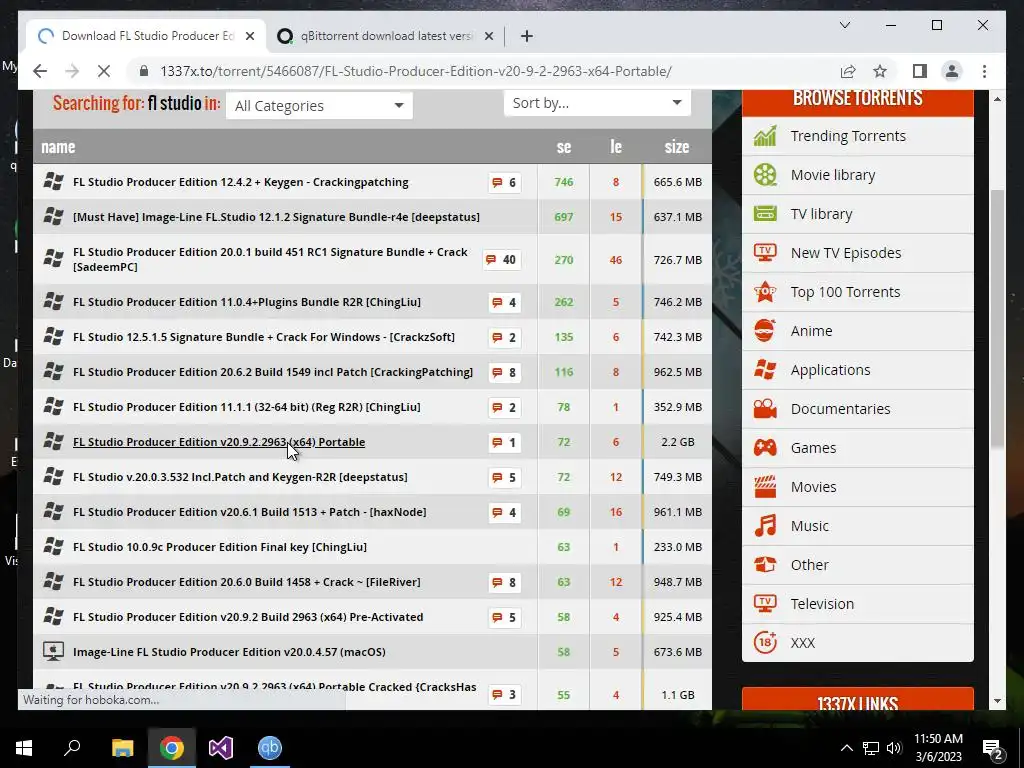Close the qBittorrent download tab
This screenshot has height=768, width=1024.
(x=488, y=37)
